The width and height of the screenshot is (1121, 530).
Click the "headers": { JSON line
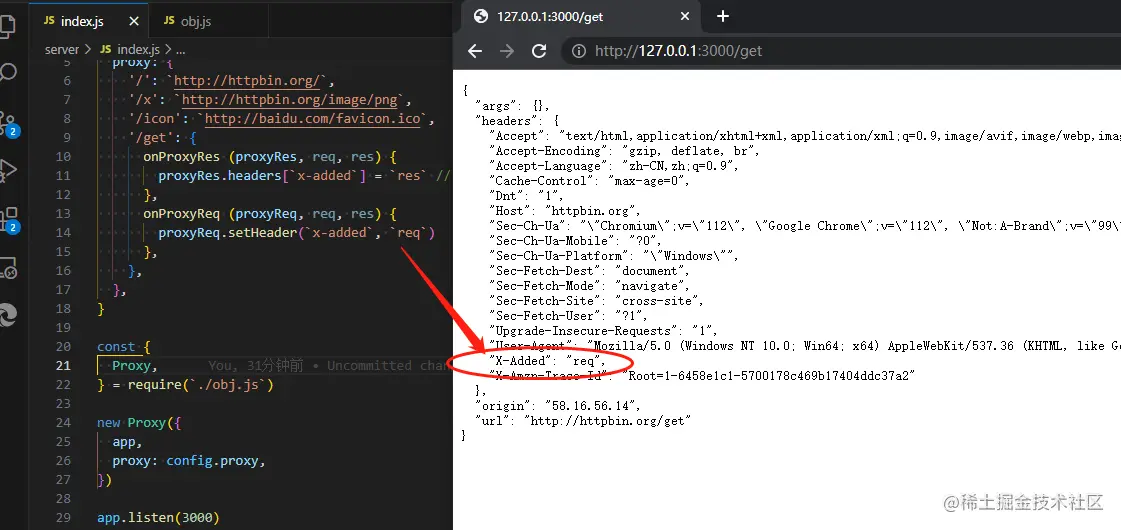click(517, 121)
